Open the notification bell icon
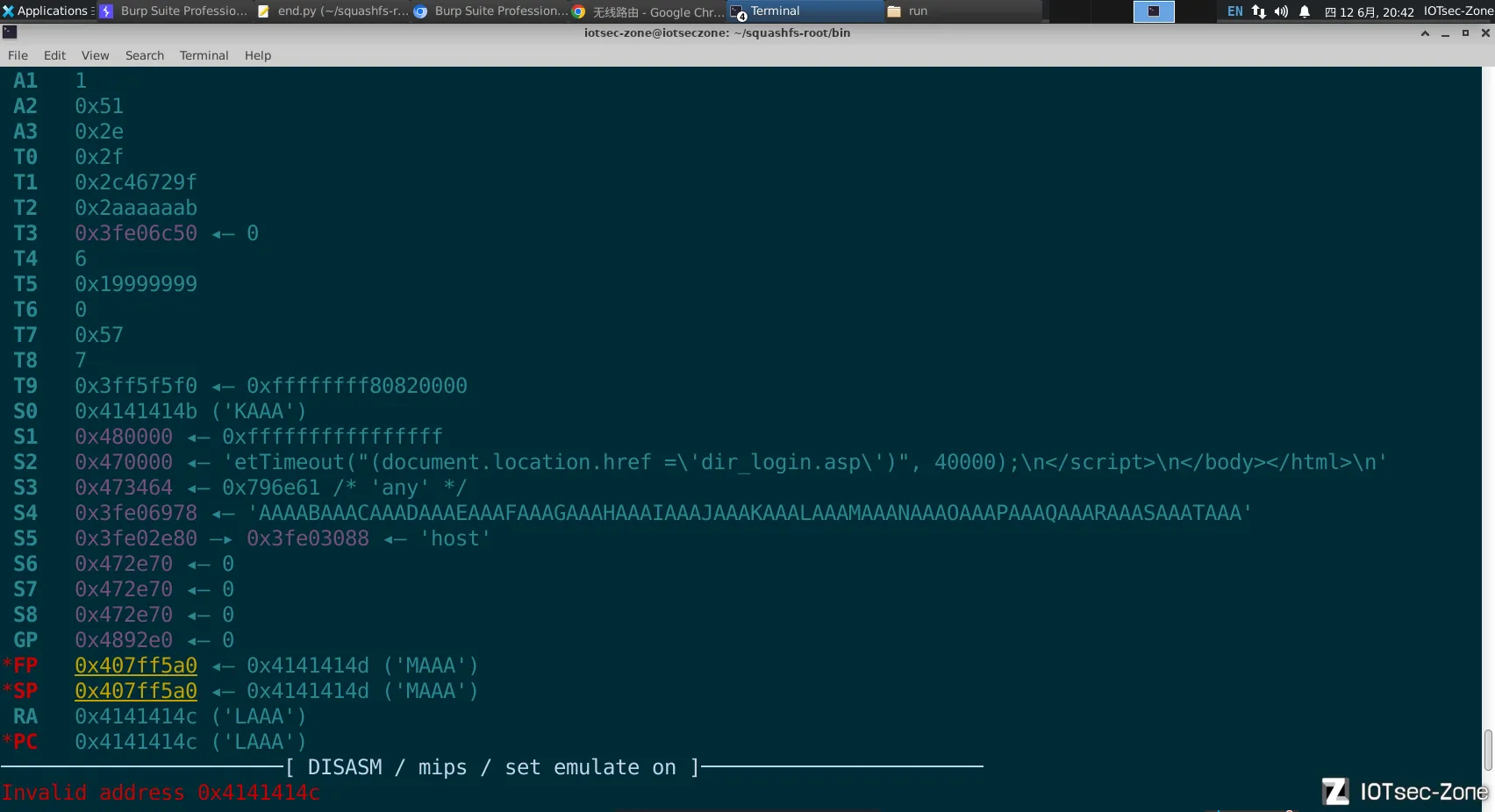This screenshot has width=1495, height=812. 1305,11
